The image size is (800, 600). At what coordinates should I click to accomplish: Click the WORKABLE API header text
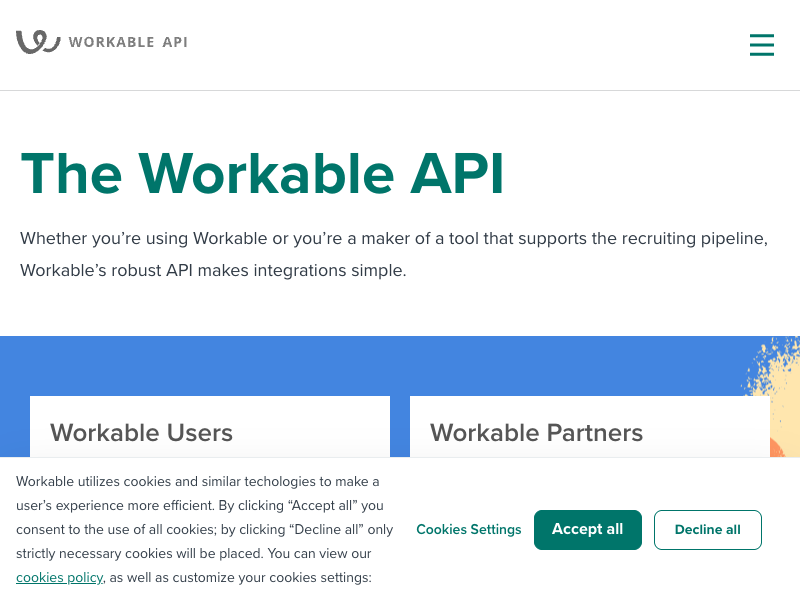click(x=128, y=42)
